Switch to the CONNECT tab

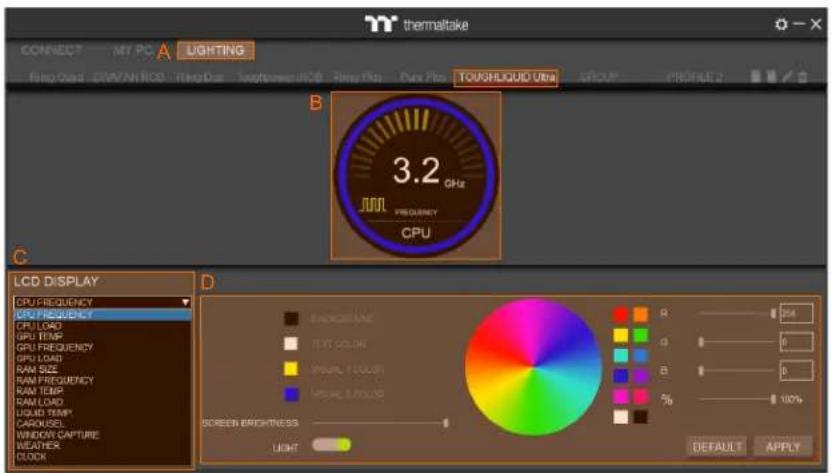tap(51, 50)
